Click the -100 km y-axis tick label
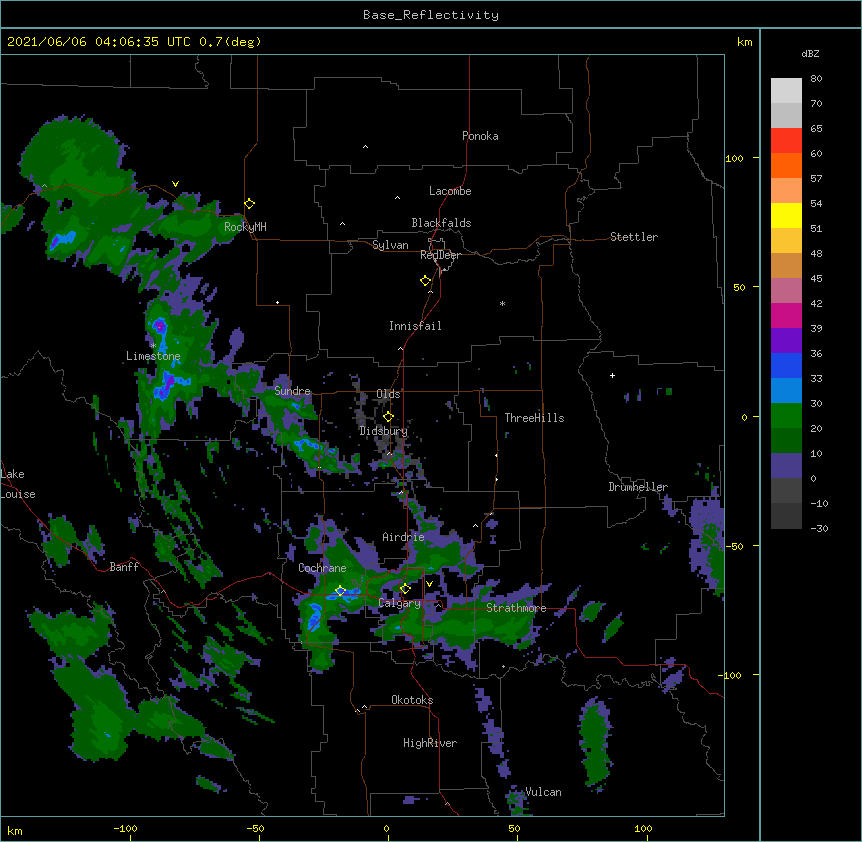 [x=731, y=675]
